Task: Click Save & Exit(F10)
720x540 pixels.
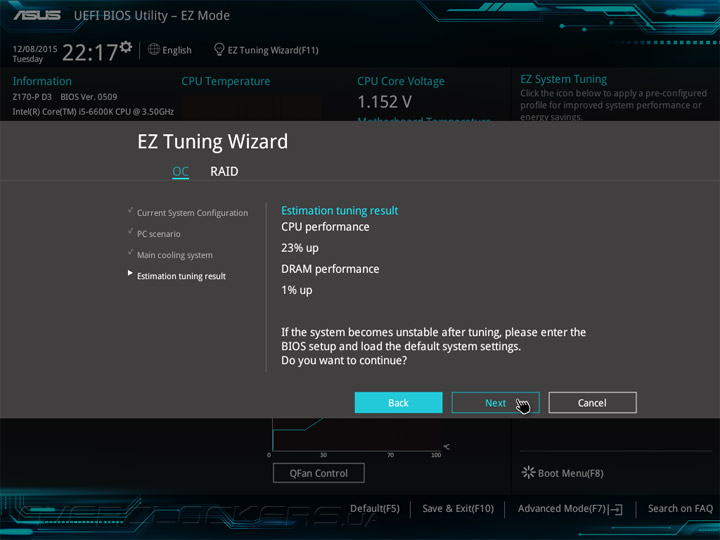Action: (x=458, y=509)
